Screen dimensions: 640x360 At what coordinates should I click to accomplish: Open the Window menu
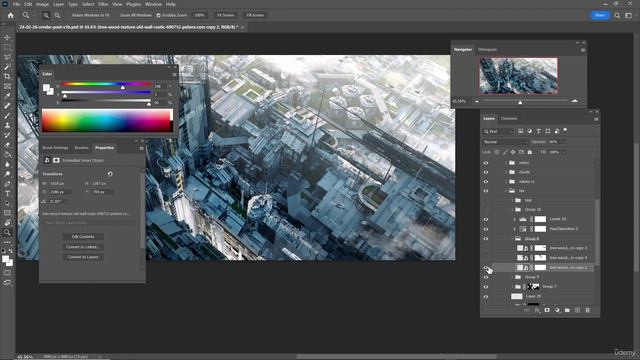153,4
